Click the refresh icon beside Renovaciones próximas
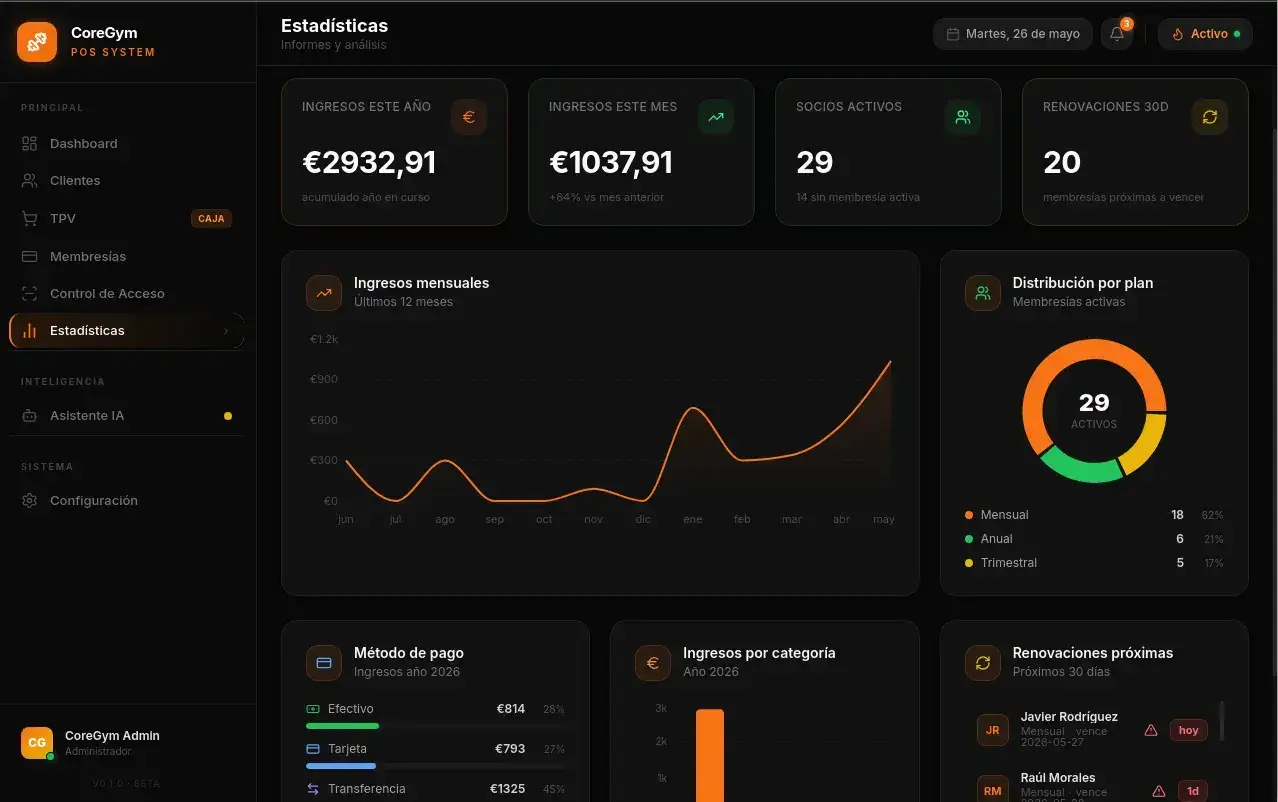 tap(983, 663)
